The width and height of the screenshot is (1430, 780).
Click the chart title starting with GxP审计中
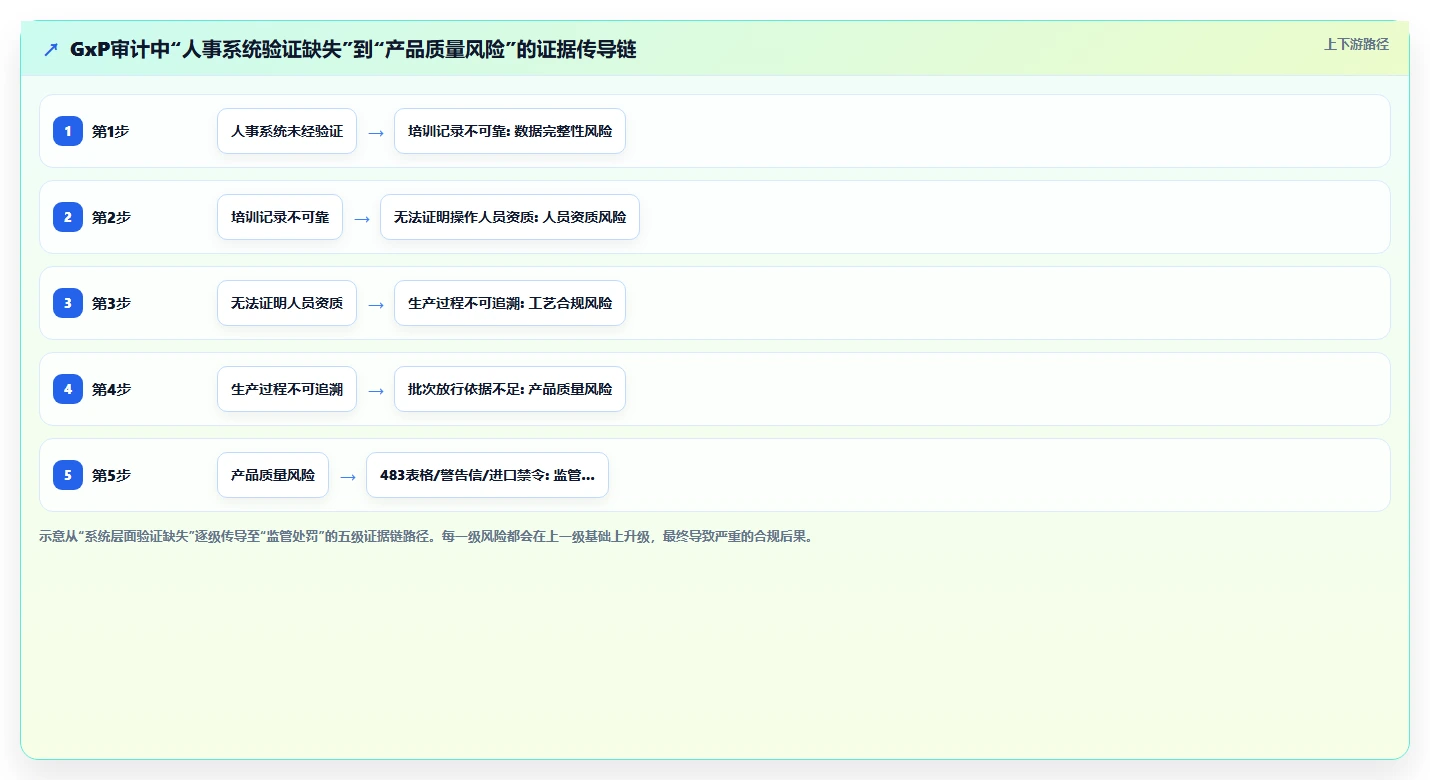(353, 49)
